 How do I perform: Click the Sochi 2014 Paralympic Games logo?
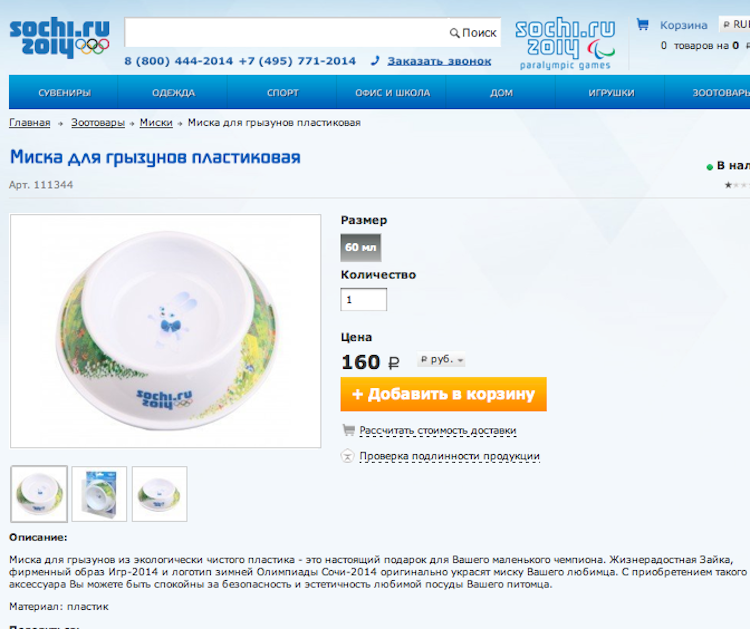click(x=565, y=44)
